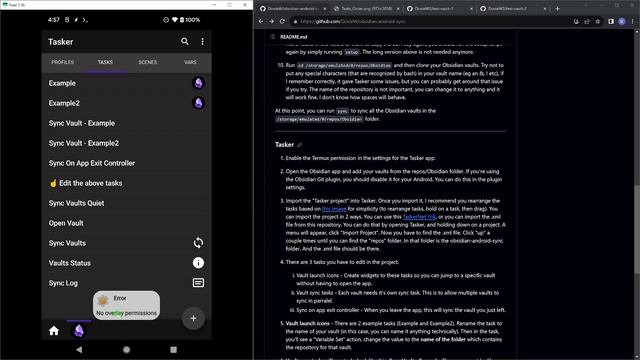The height and width of the screenshot is (360, 640).
Task: Close the Tasks_Order.png browser tab
Action: tap(398, 9)
